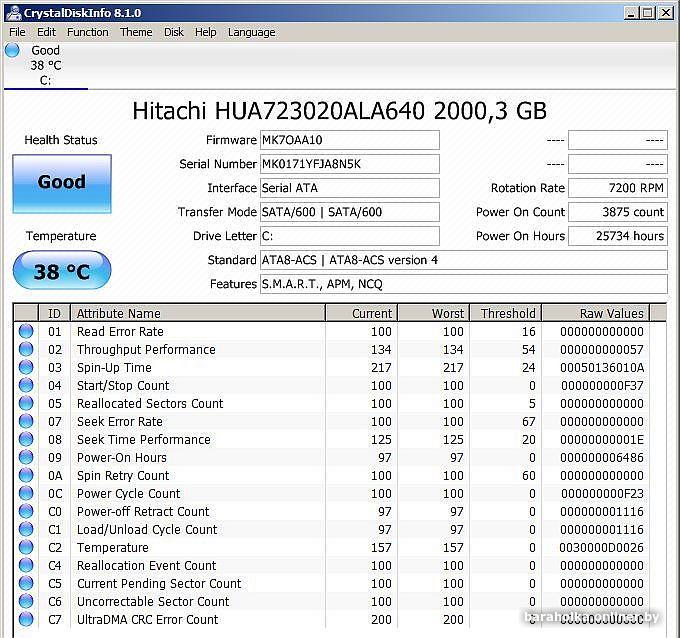The height and width of the screenshot is (638, 680).
Task: Open the Help menu
Action: [x=206, y=32]
